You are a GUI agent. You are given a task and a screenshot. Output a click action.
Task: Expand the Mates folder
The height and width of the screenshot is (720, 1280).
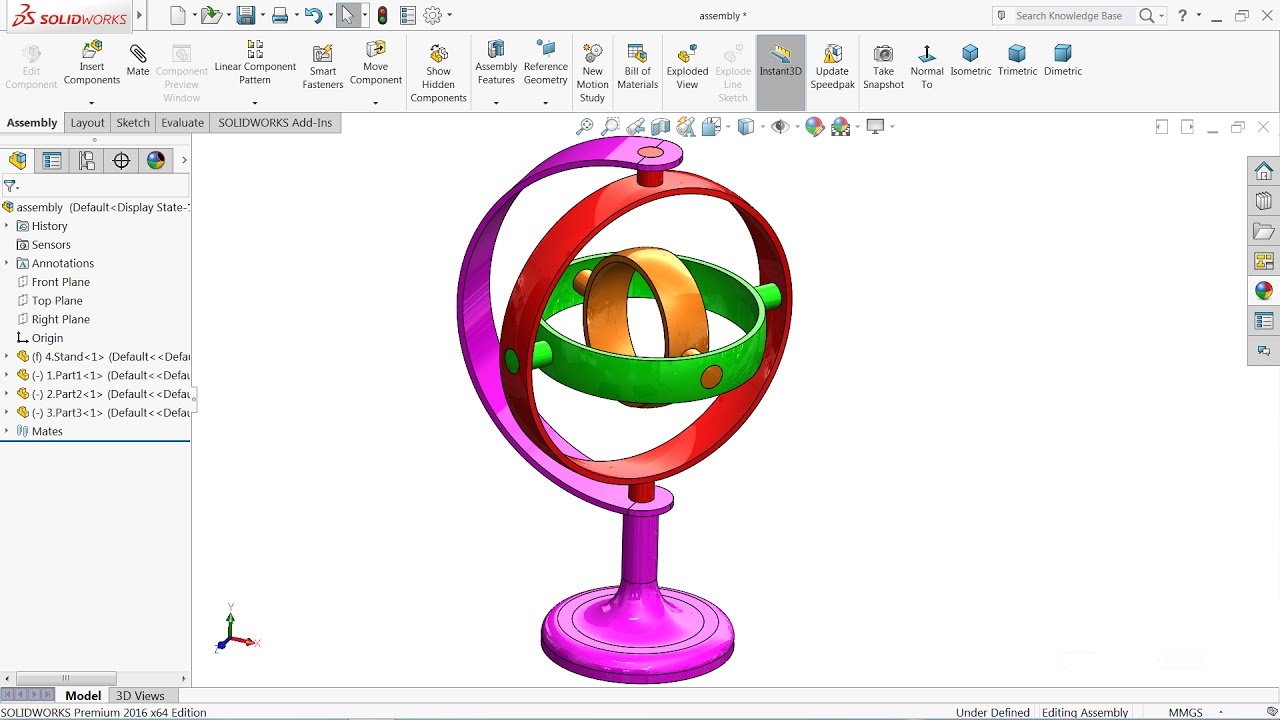point(8,431)
